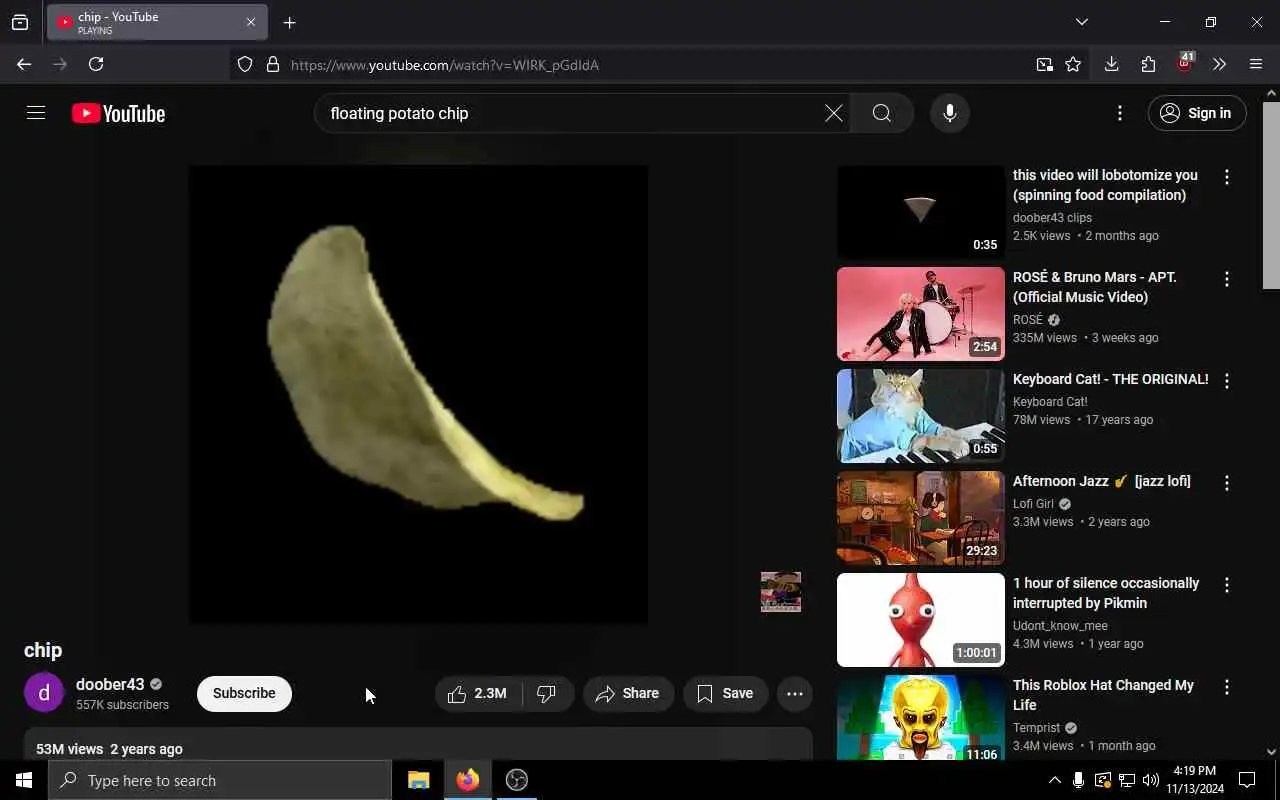Click the '53M views 2 years ago' description

tap(109, 749)
